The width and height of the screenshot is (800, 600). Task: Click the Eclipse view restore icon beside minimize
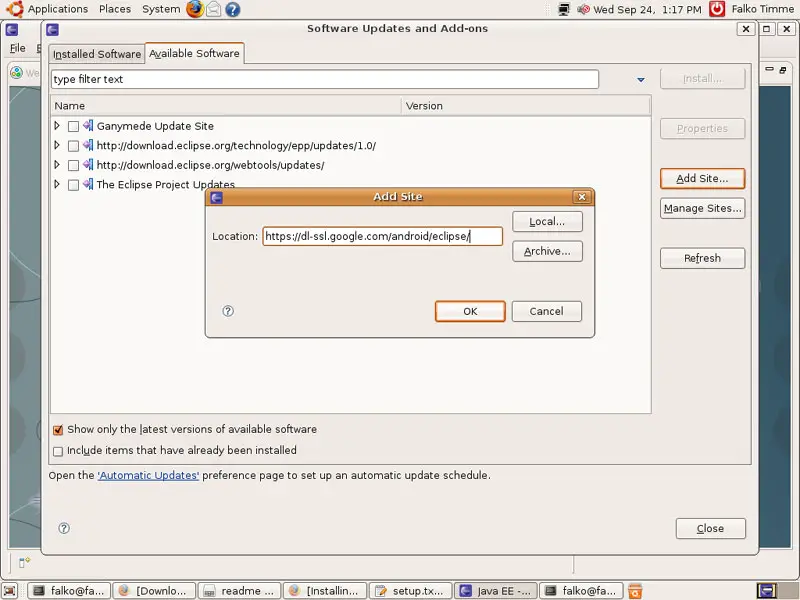pos(783,70)
